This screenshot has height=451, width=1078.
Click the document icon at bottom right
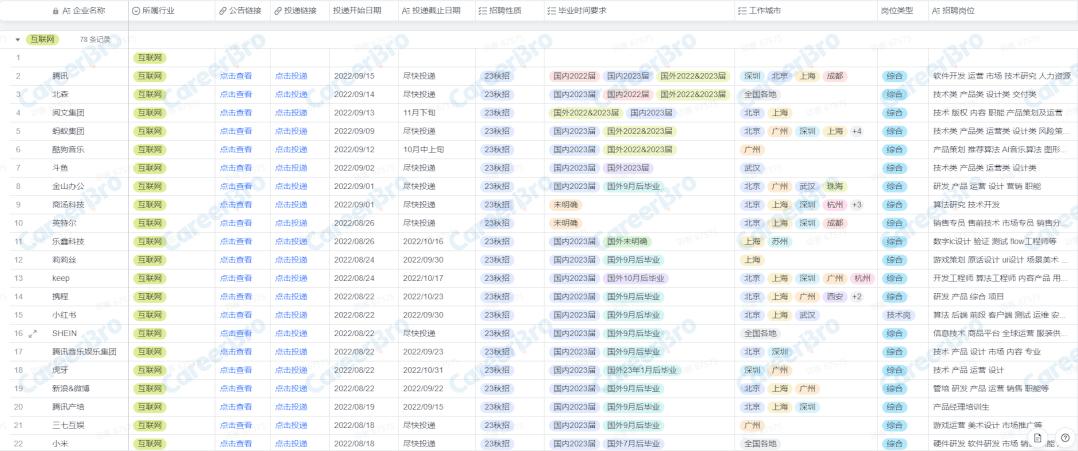coord(1038,438)
